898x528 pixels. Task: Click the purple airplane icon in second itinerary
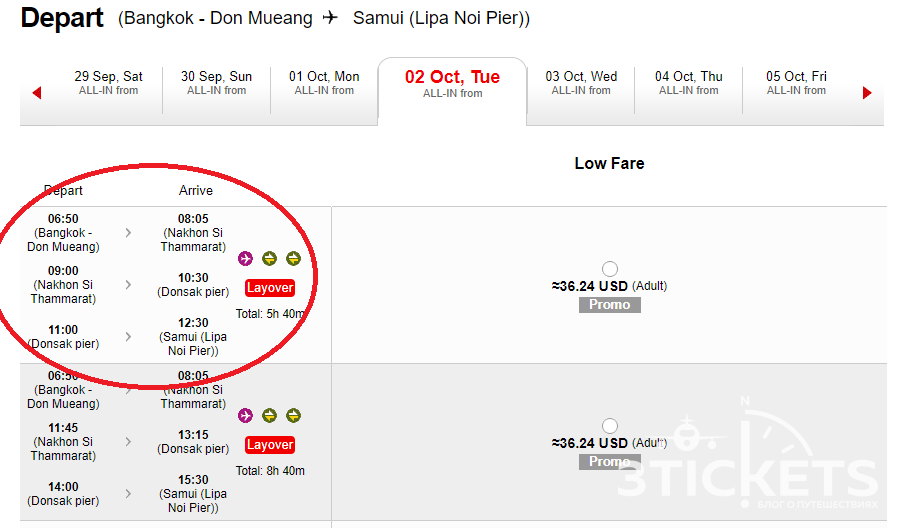pyautogui.click(x=245, y=415)
